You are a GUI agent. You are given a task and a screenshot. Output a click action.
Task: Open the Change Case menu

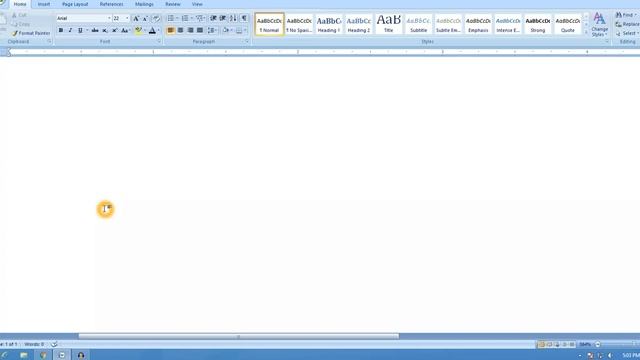point(125,30)
